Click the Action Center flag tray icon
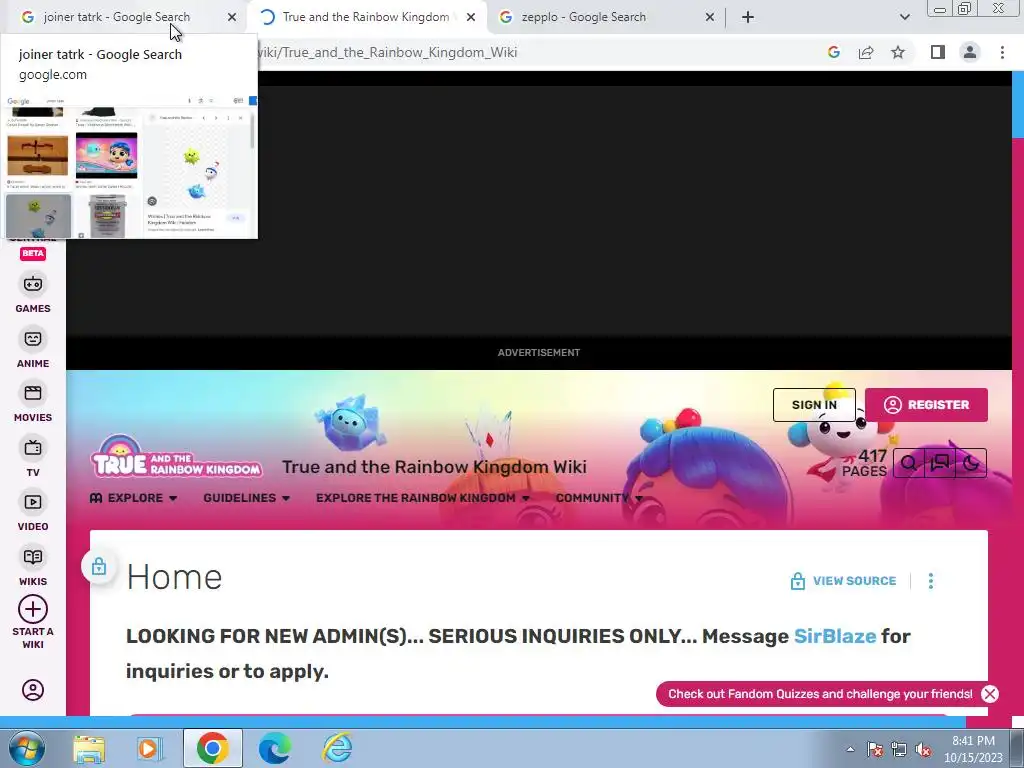This screenshot has width=1024, height=768. 875,749
